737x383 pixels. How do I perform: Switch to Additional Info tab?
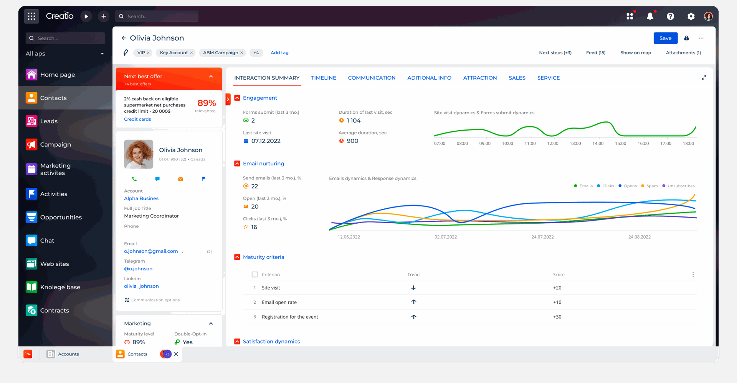tap(429, 78)
